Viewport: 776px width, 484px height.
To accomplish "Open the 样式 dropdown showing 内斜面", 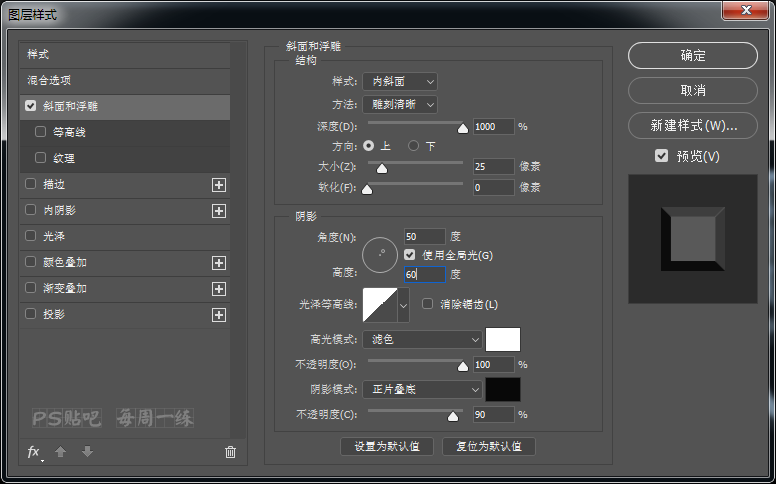I will [x=400, y=81].
